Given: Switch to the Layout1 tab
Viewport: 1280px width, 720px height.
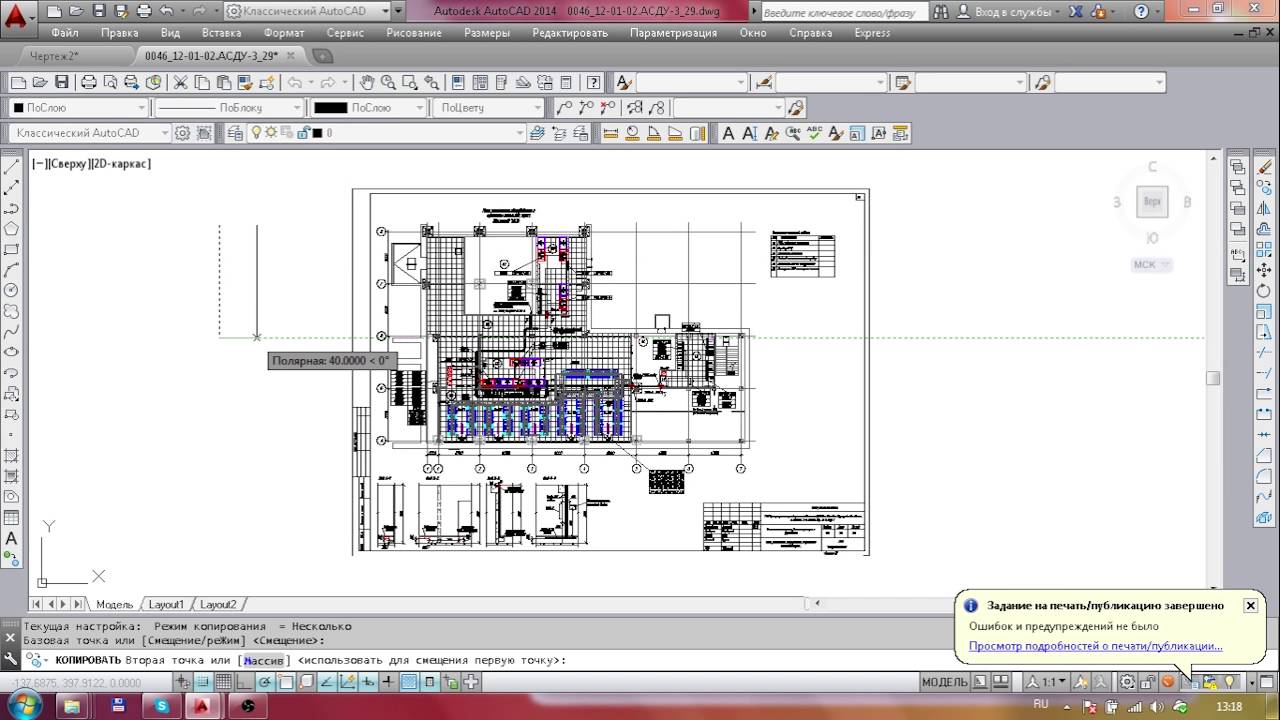Looking at the screenshot, I should [167, 604].
